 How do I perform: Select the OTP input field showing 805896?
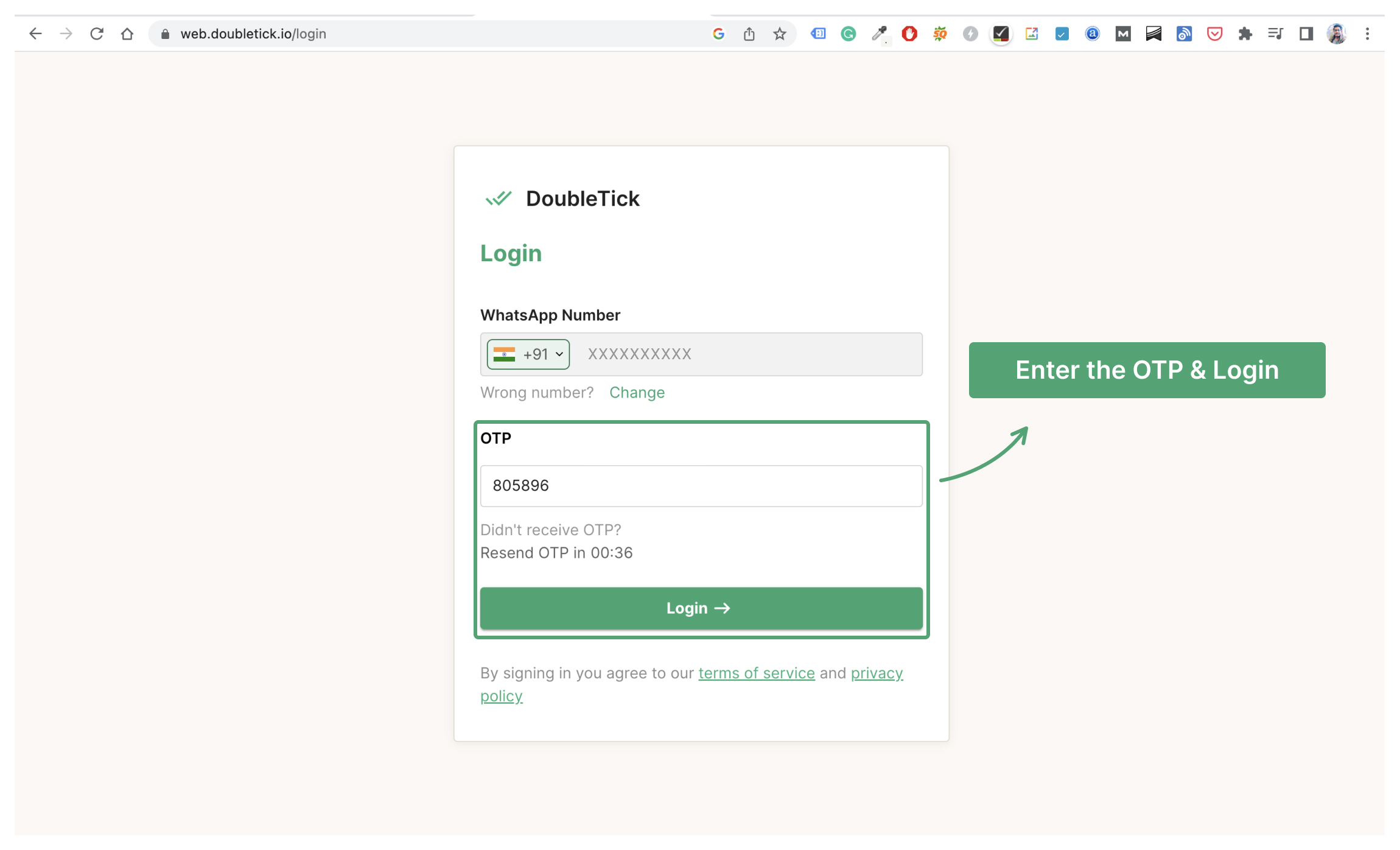click(701, 485)
